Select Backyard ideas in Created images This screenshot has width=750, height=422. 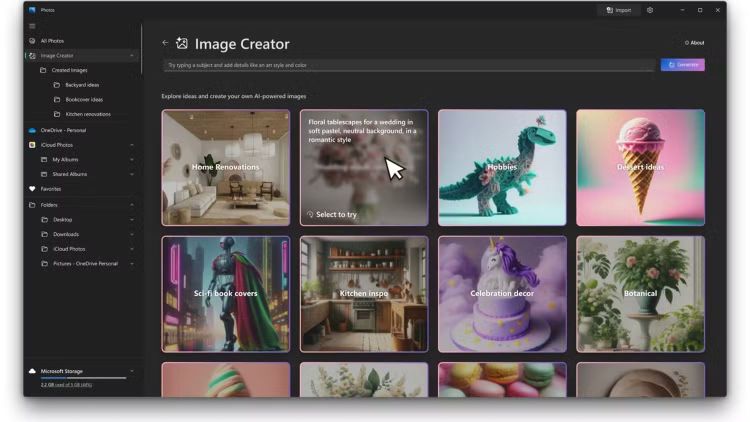pos(82,85)
